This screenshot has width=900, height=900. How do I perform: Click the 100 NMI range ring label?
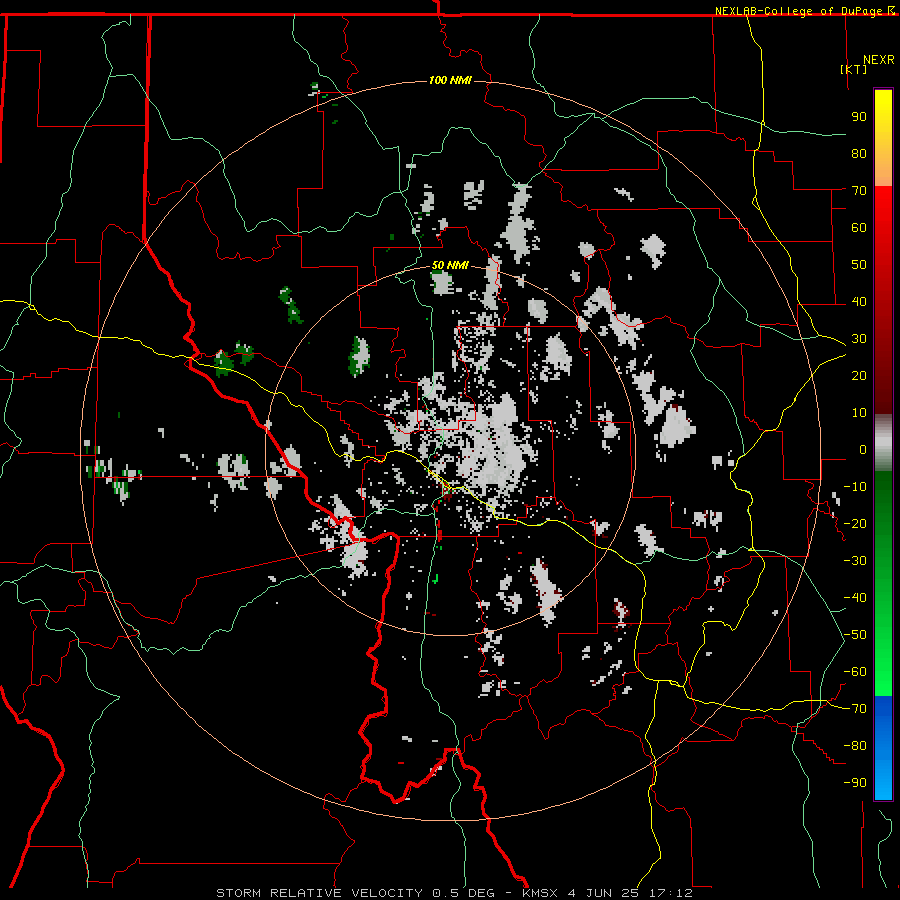click(x=450, y=80)
